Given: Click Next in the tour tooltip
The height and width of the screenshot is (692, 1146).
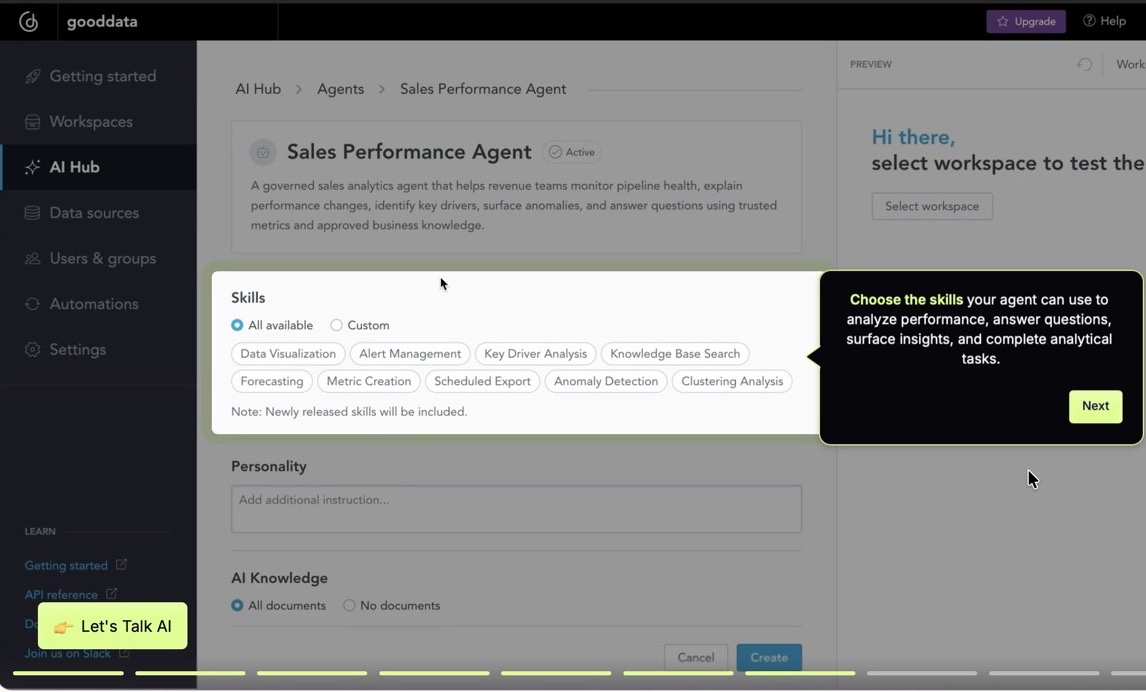Looking at the screenshot, I should point(1096,406).
